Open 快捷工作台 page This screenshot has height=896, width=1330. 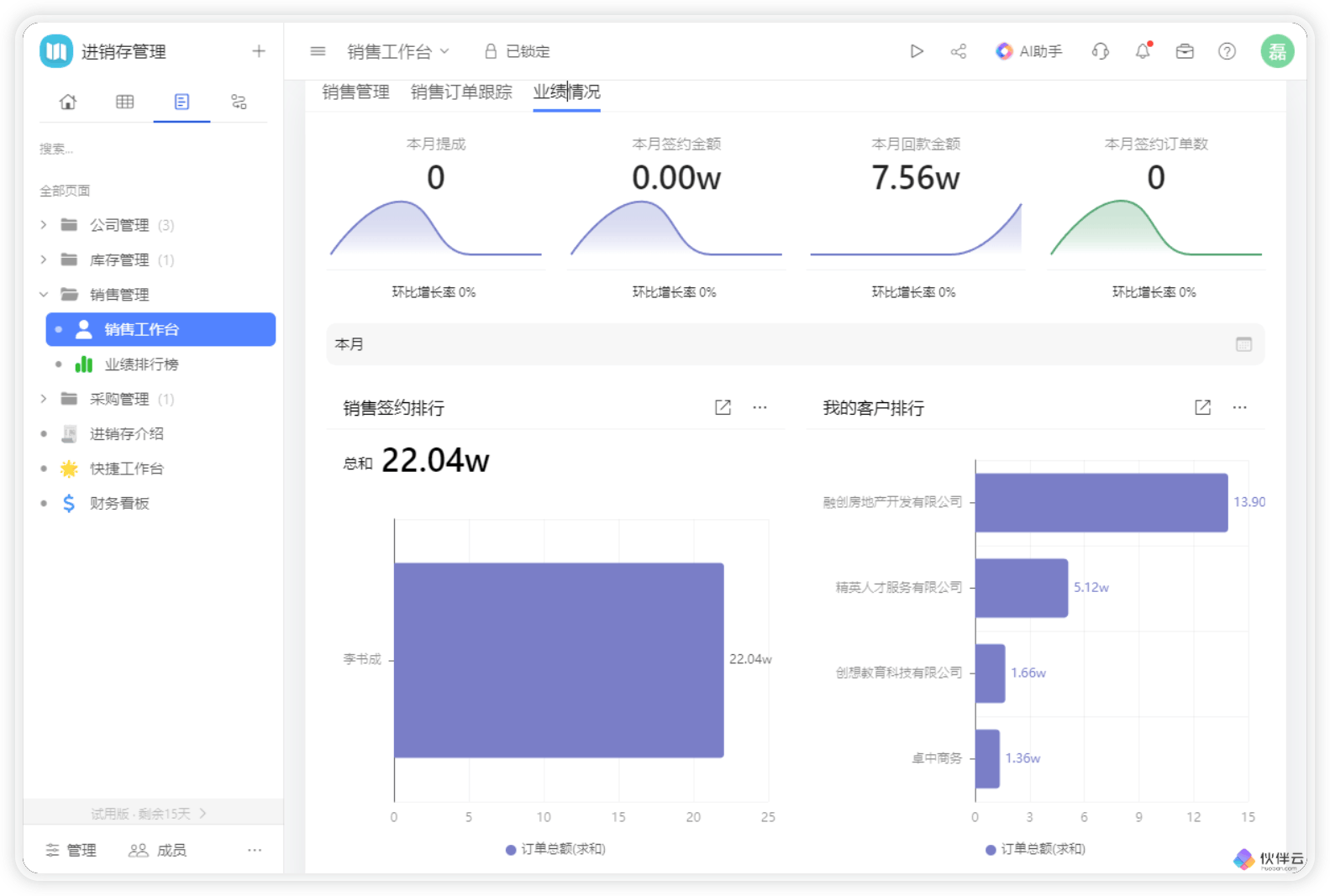(x=127, y=469)
